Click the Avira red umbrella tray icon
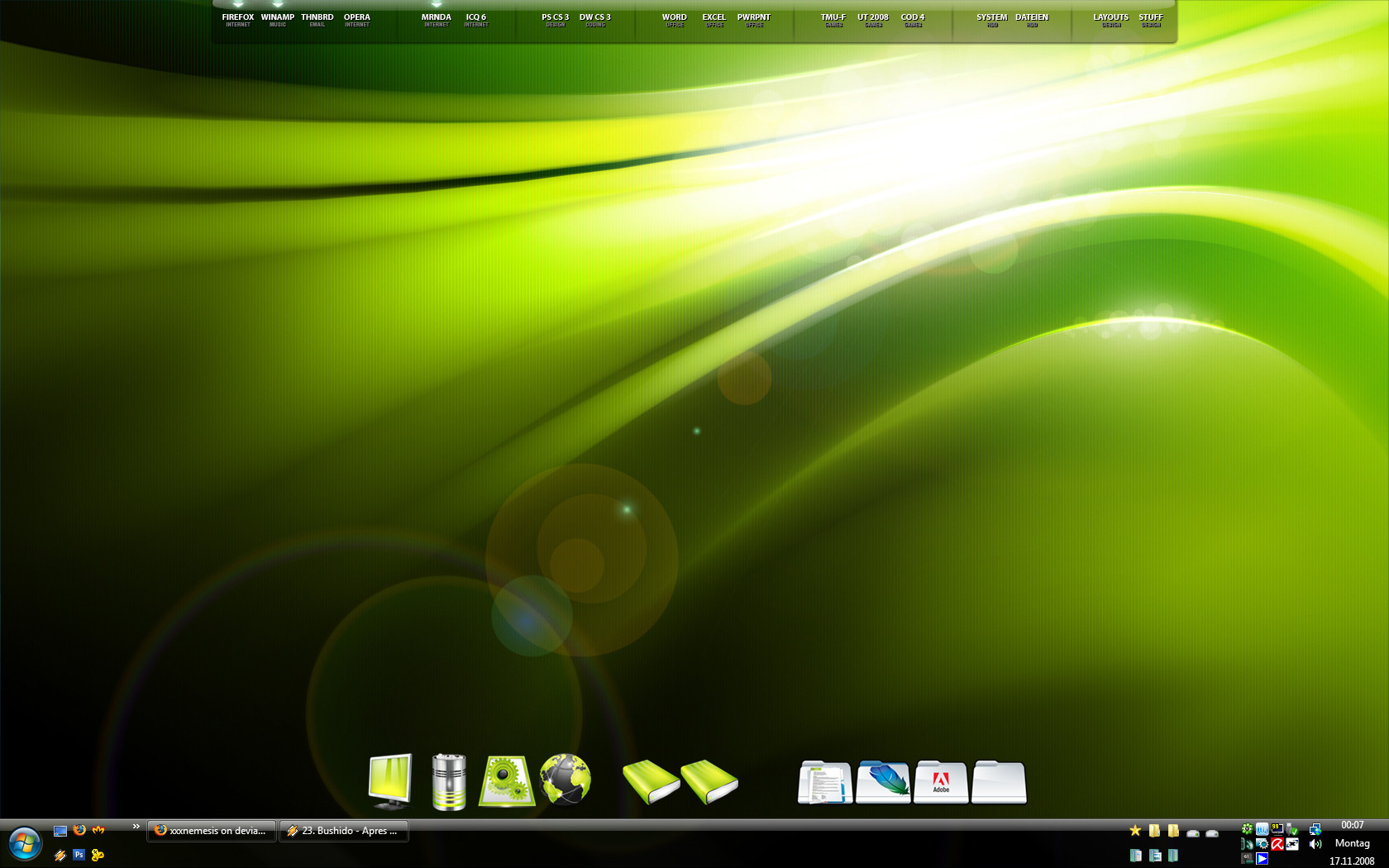 pyautogui.click(x=1277, y=844)
